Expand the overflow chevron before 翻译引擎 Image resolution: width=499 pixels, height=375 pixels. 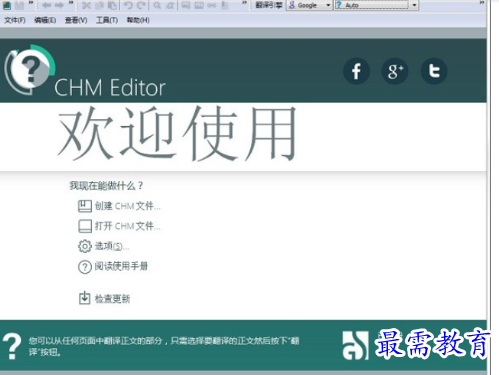(x=244, y=3)
